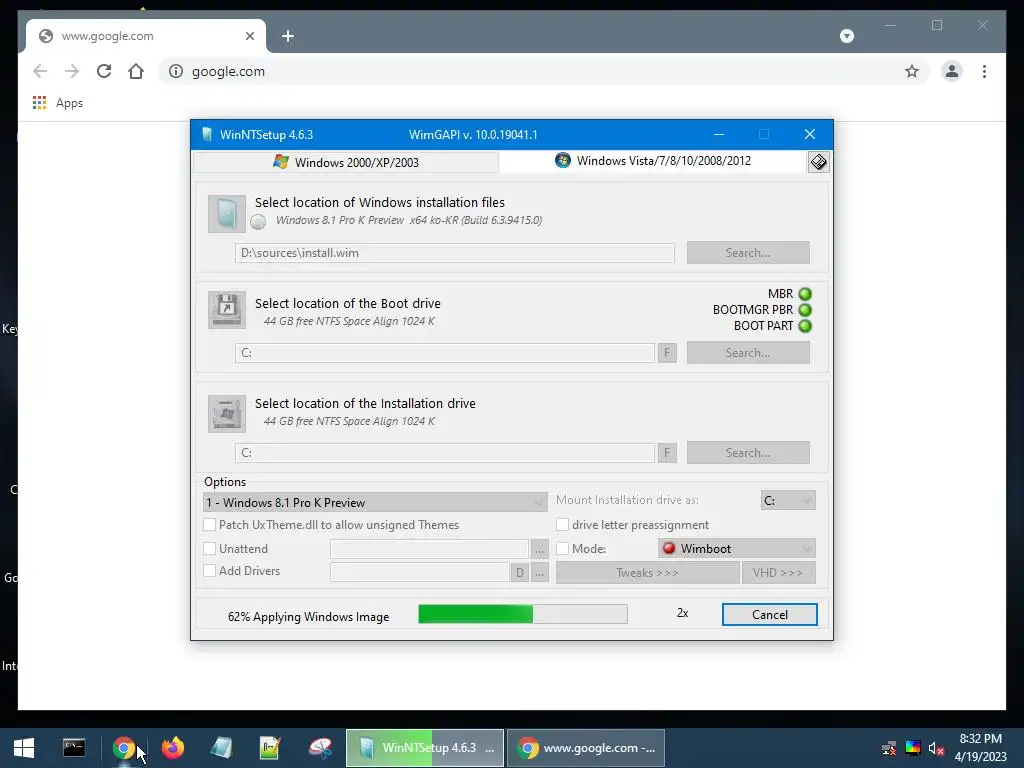Click the install.wim path field

(x=455, y=253)
